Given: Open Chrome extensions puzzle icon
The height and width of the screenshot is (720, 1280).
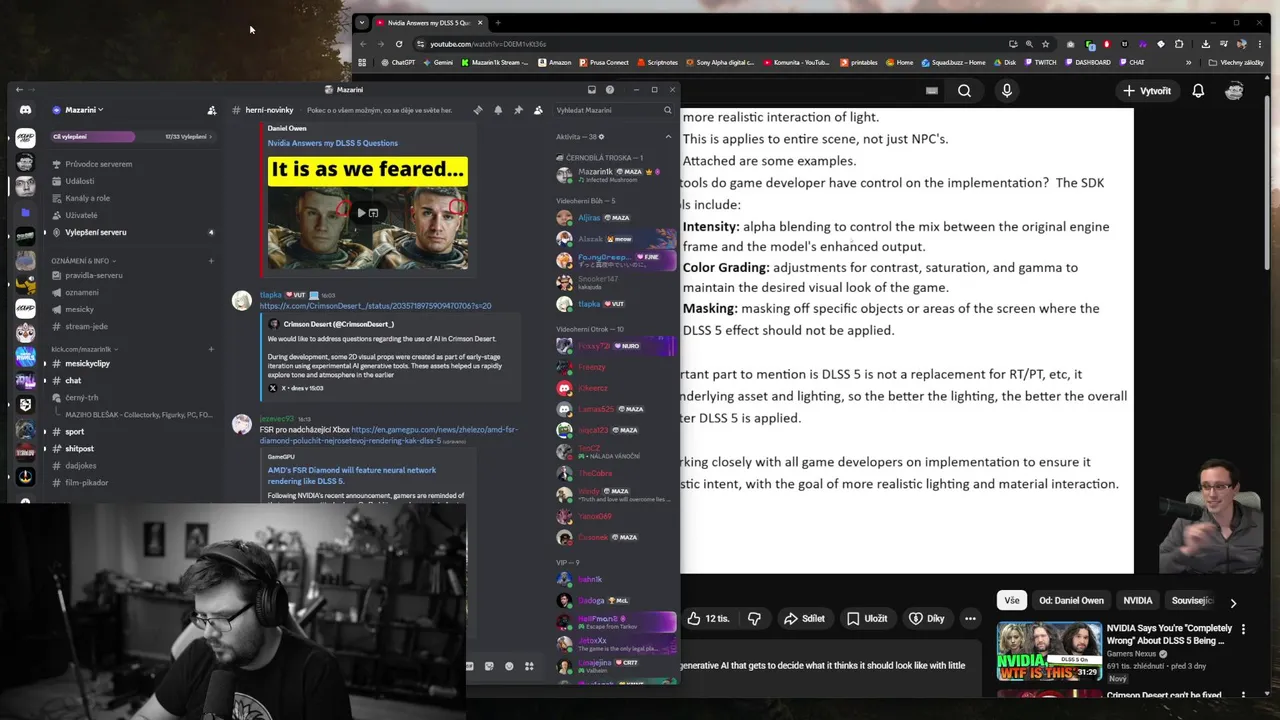Looking at the screenshot, I should pyautogui.click(x=1179, y=44).
